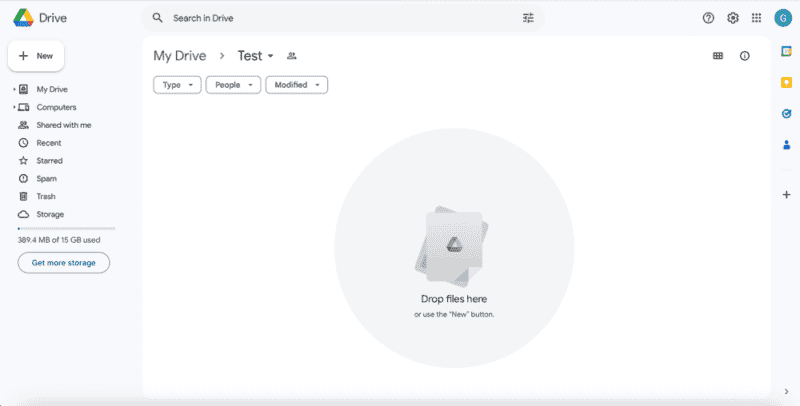Image resolution: width=800 pixels, height=406 pixels.
Task: Open the Type filter dropdown
Action: pos(177,85)
